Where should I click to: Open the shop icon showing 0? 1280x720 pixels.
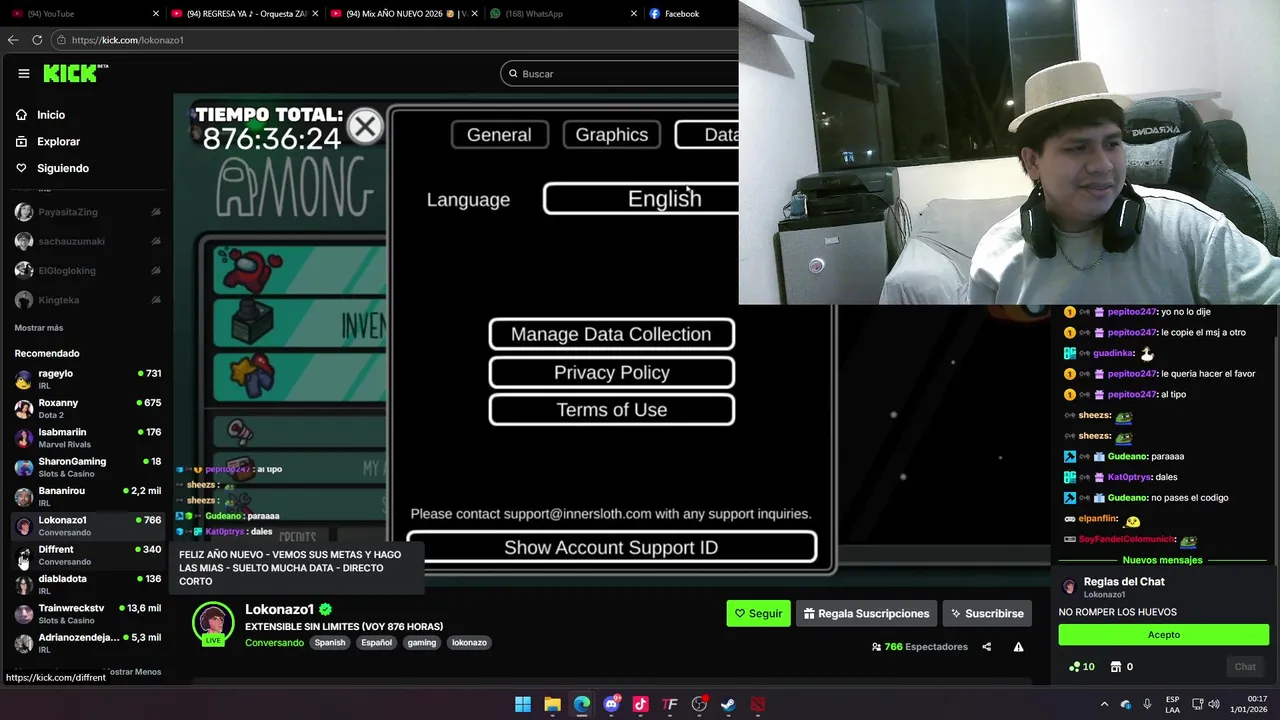[x=1123, y=667]
